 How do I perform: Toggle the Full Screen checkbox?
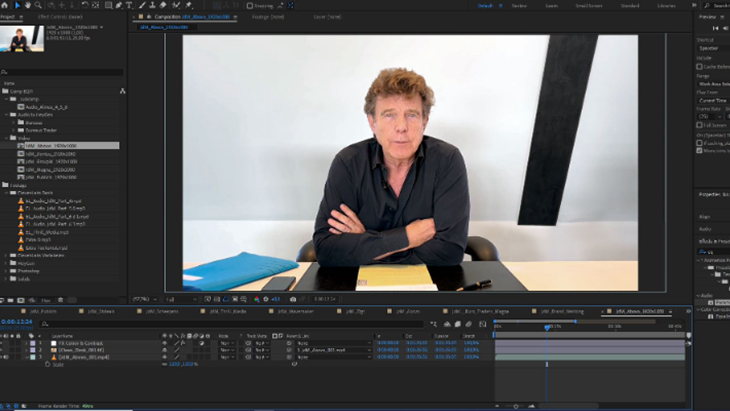(x=699, y=125)
